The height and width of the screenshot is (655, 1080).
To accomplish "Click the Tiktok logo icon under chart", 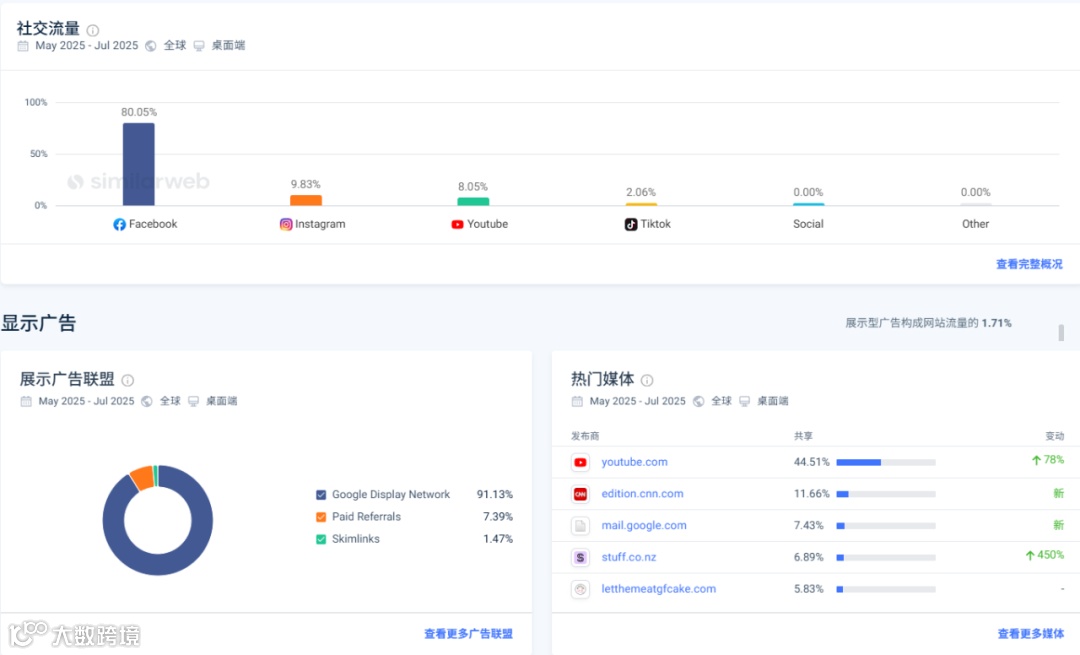I will (631, 225).
